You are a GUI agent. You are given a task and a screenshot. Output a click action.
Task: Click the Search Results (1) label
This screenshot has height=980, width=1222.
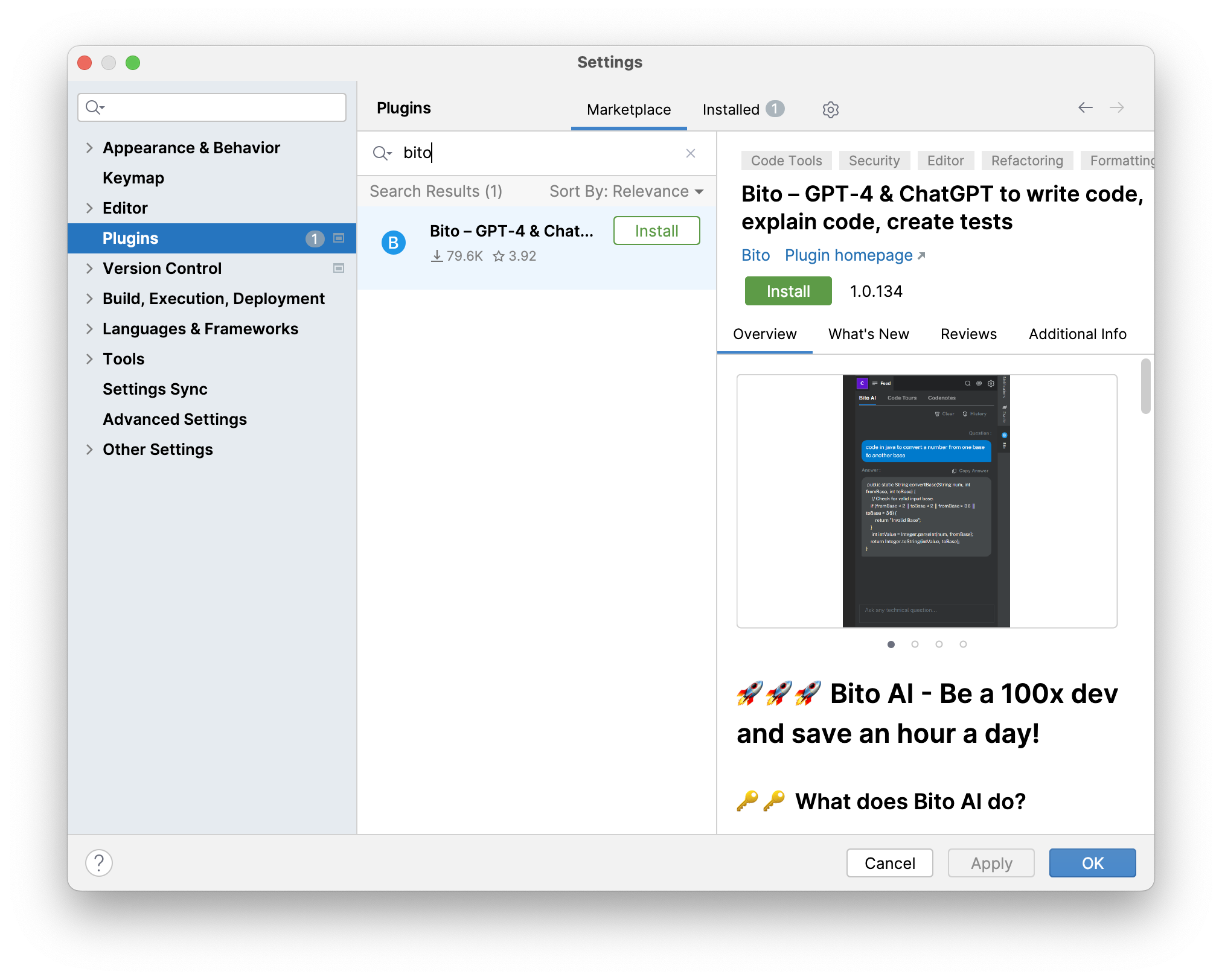pos(435,191)
